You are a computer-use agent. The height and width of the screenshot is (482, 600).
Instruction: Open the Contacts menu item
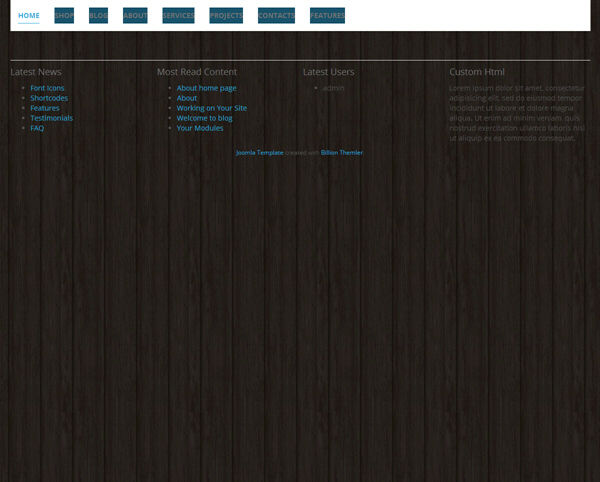(x=276, y=16)
